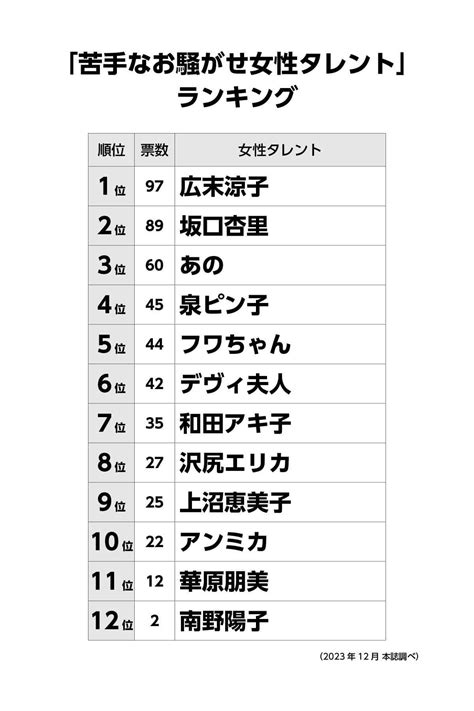Select the name 沢尻エリカ
Screen dimensions: 474x711
tap(235, 463)
